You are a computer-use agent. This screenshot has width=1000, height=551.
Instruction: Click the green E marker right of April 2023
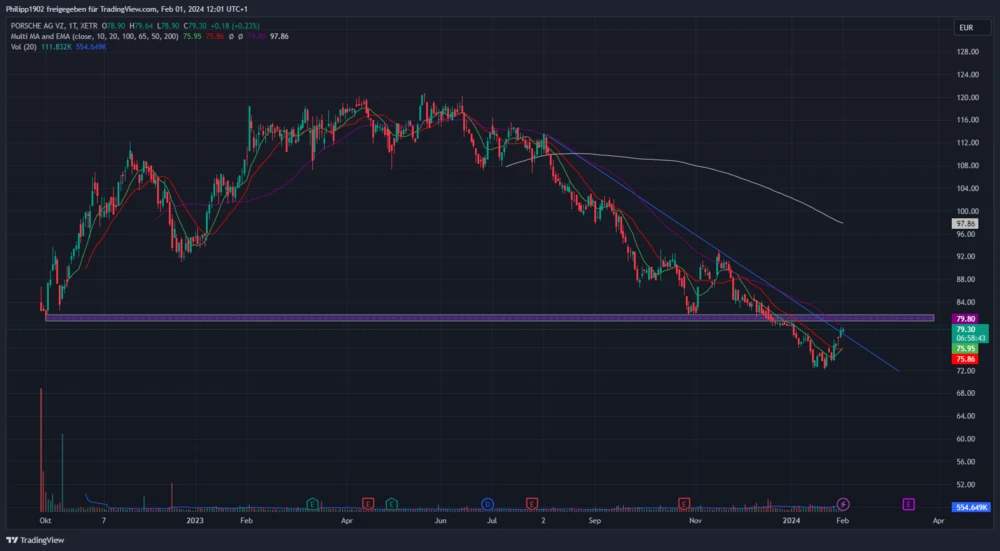click(x=391, y=503)
